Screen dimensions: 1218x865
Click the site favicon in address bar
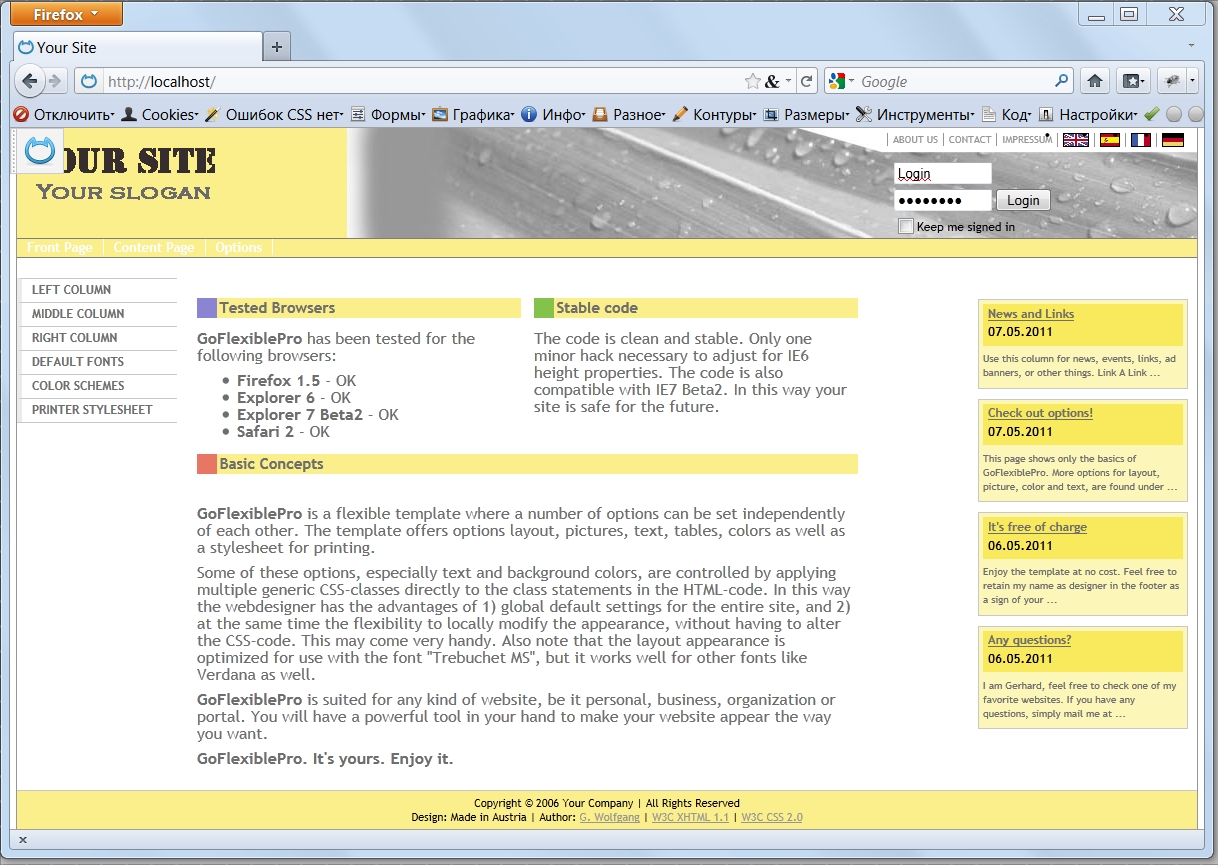(89, 81)
